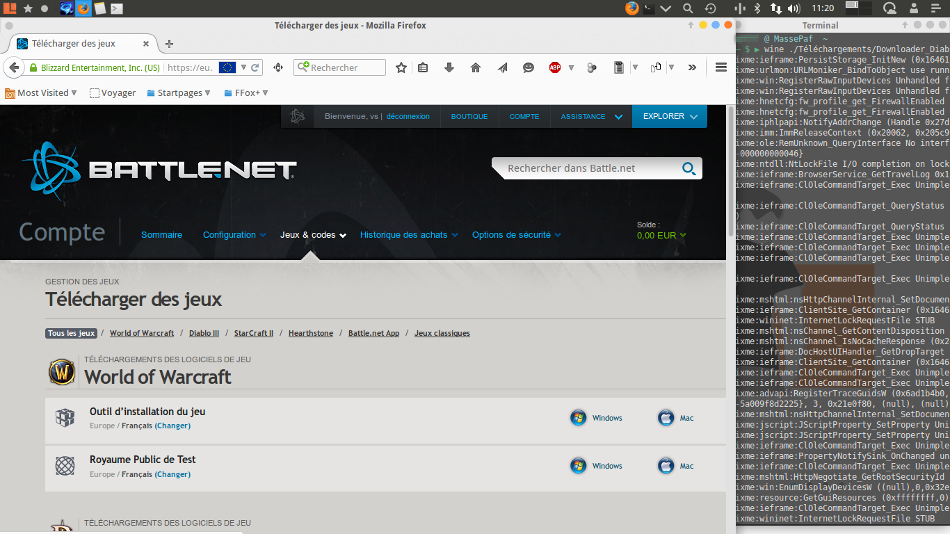This screenshot has width=950, height=534.
Task: Expand the FFox+ bookmarks folder
Action: point(246,93)
